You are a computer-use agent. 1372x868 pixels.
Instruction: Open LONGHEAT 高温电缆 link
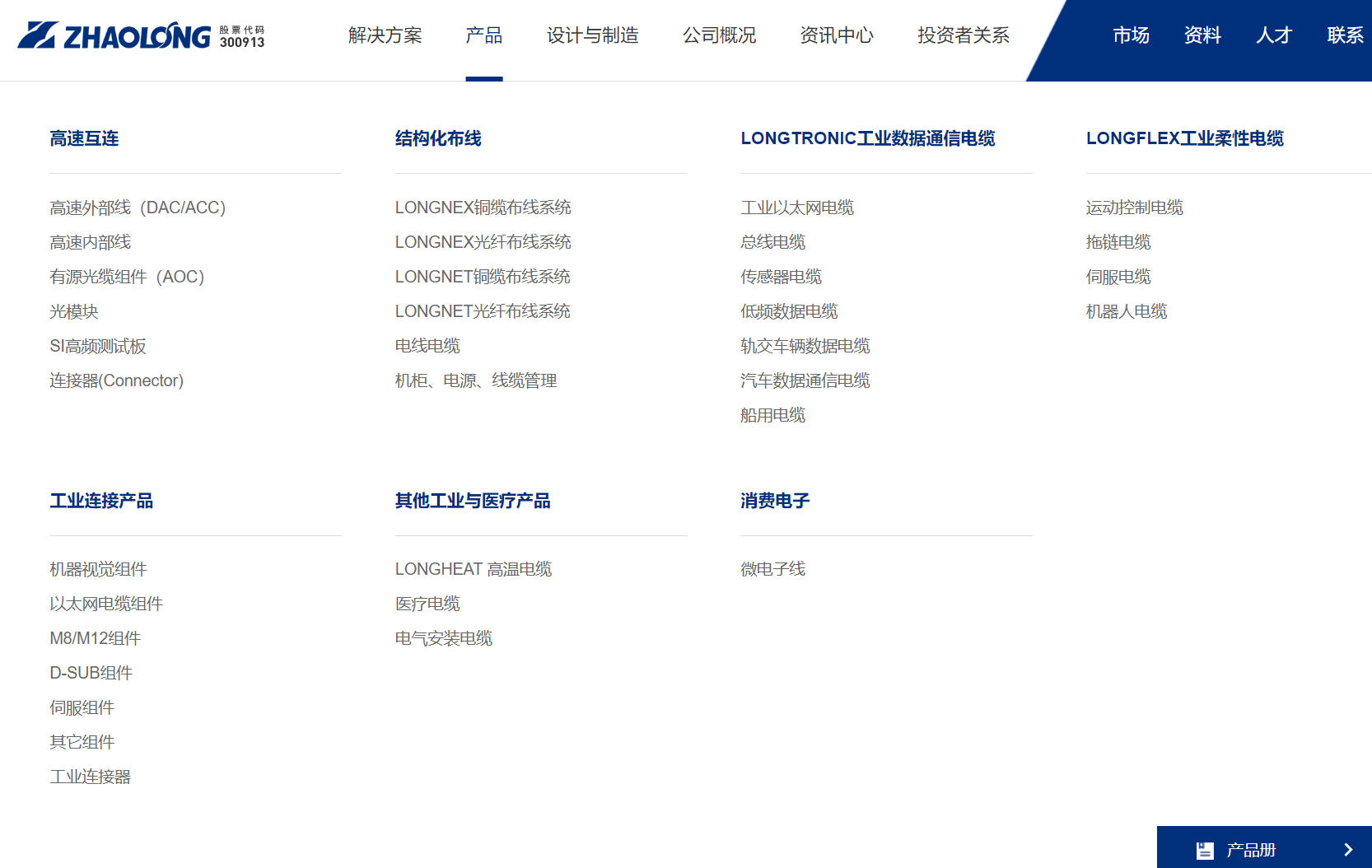pyautogui.click(x=473, y=569)
